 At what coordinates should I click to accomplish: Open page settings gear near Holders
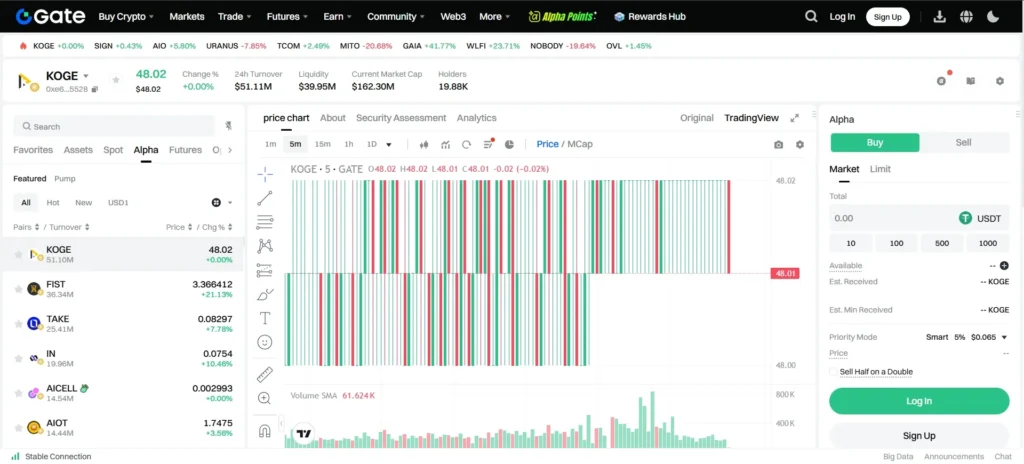1000,81
